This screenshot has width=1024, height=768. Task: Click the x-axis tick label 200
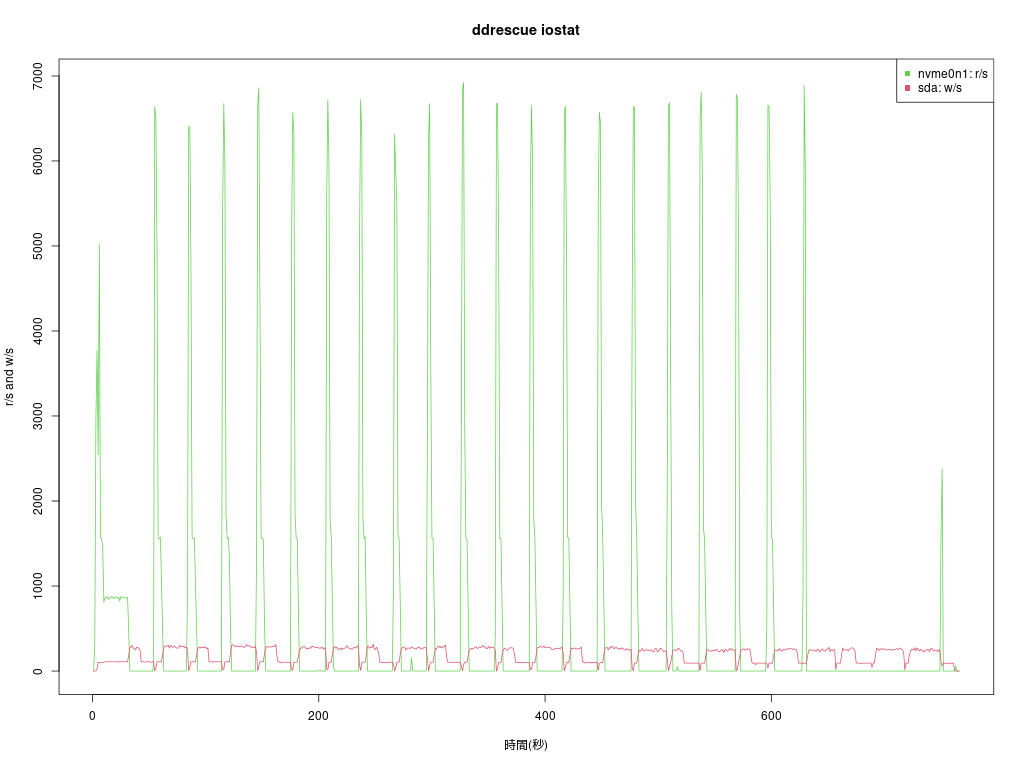point(318,716)
